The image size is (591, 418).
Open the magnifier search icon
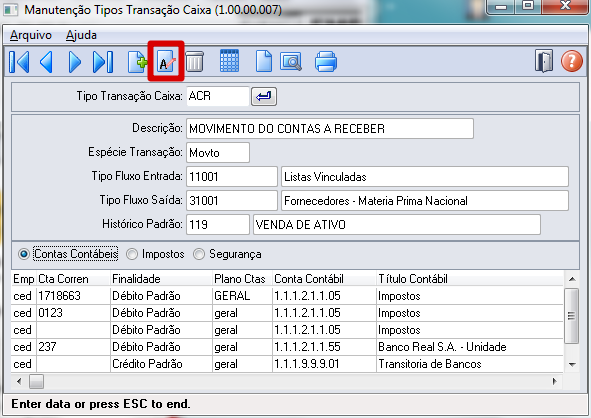(291, 61)
